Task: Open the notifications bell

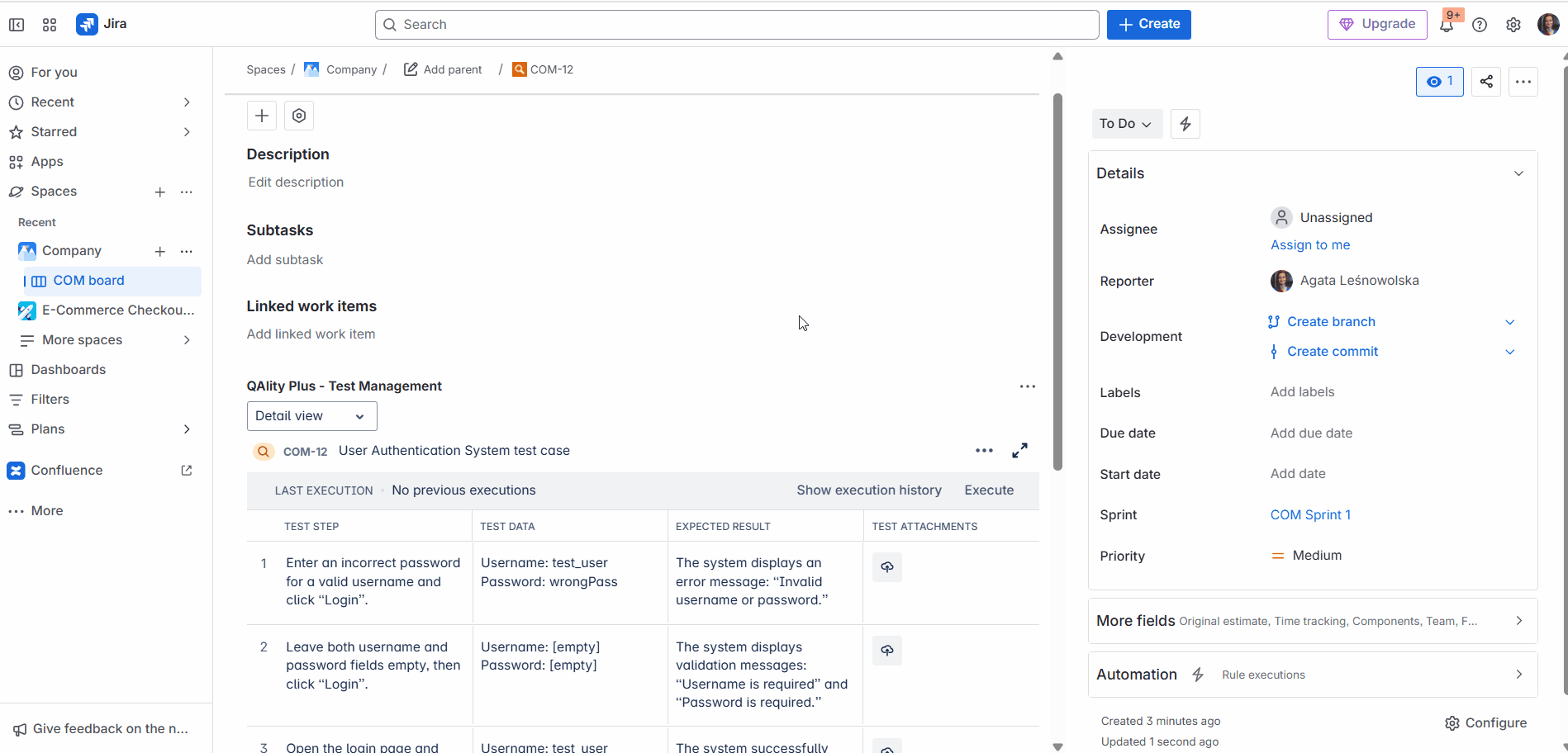Action: pyautogui.click(x=1447, y=25)
